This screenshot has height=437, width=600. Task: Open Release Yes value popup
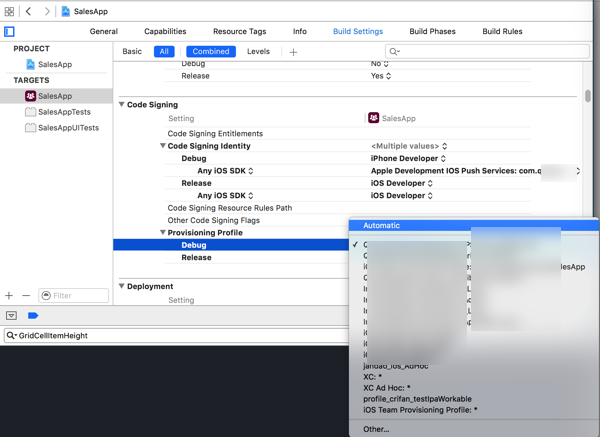(381, 76)
